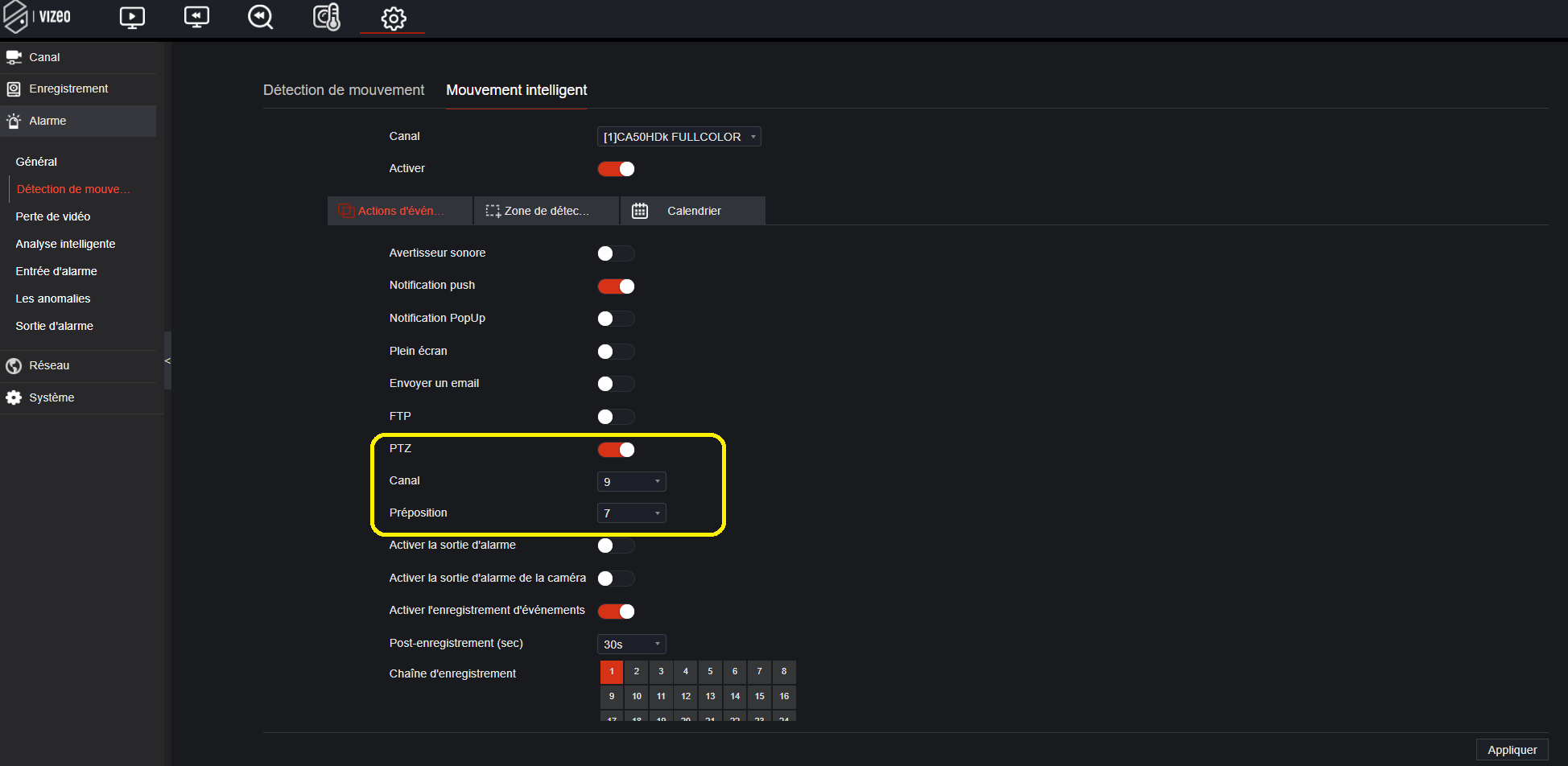Disable the Notification push toggle
Viewport: 1568px width, 766px height.
[x=616, y=286]
